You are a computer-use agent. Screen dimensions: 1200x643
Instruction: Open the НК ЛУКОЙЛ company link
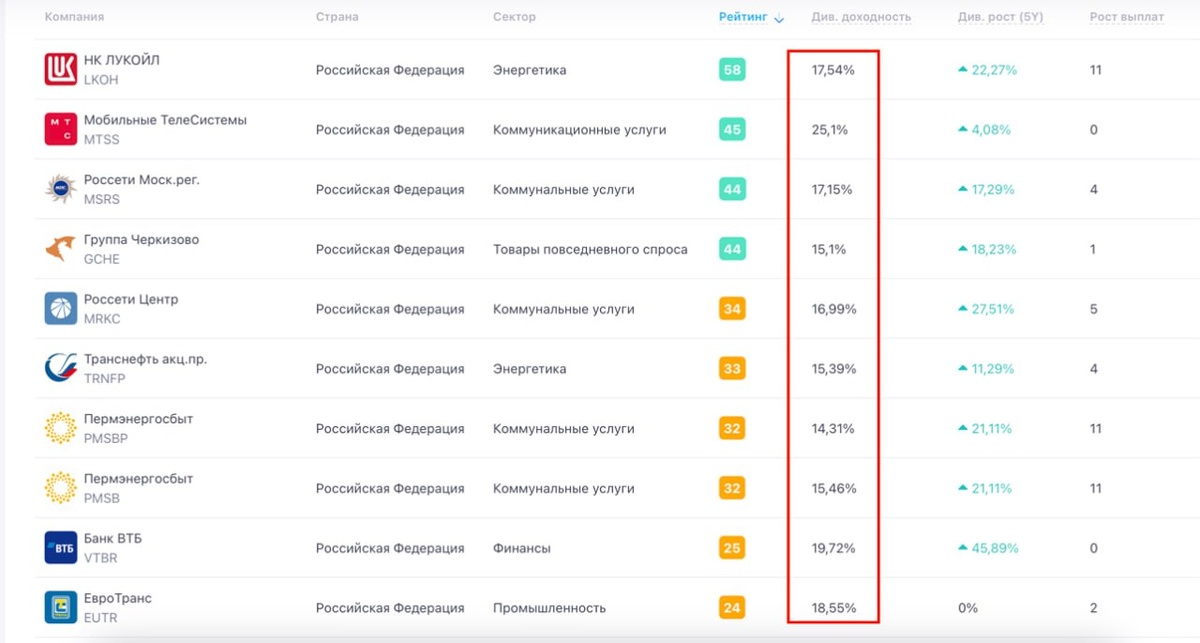click(121, 60)
